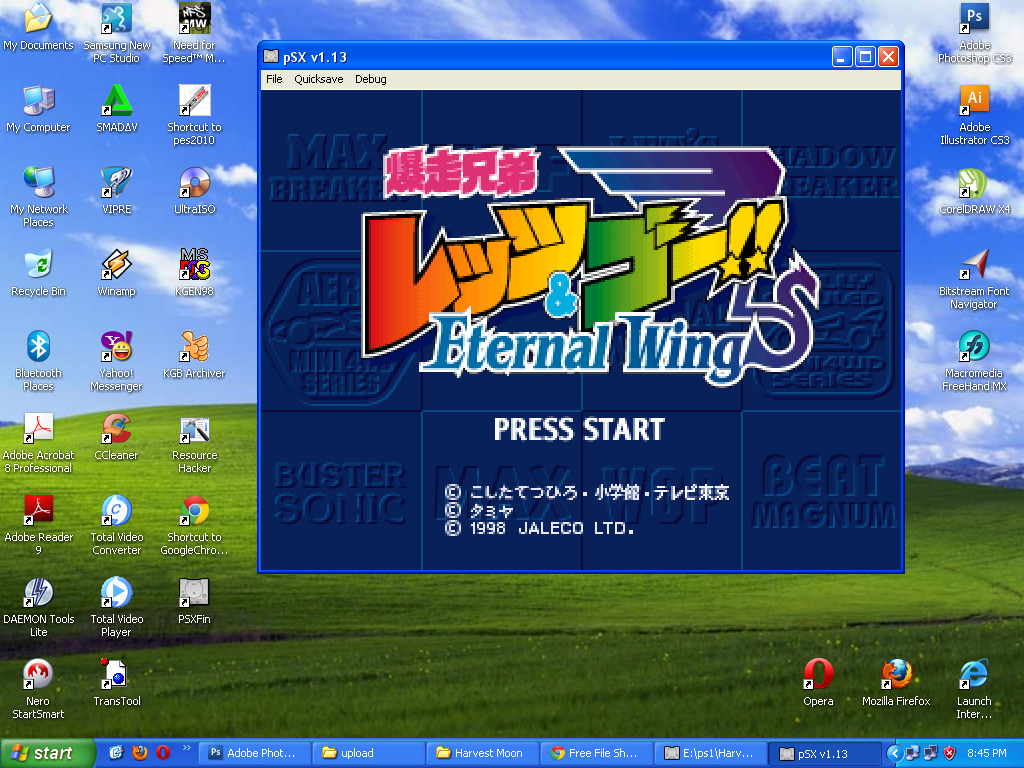Switch to Free File Sharing Chrome taskbar button
This screenshot has height=768, width=1024.
click(596, 753)
